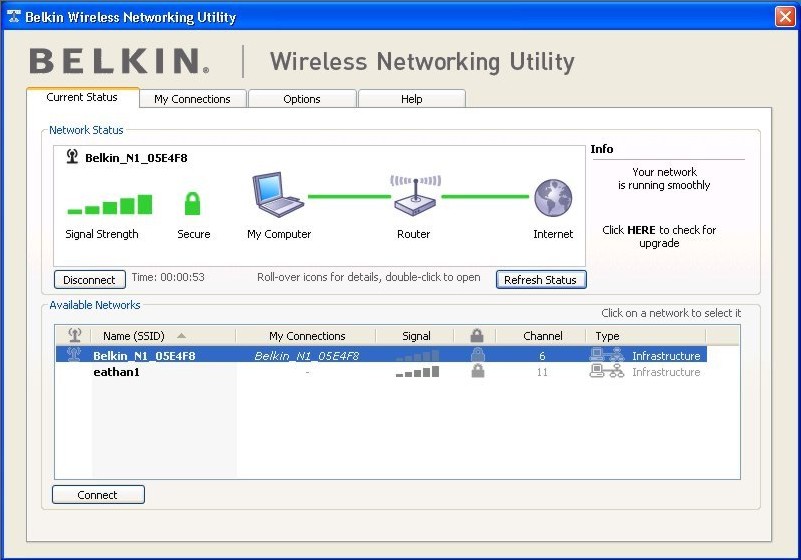Click Infrastructure text in eathan1 row

[x=666, y=372]
